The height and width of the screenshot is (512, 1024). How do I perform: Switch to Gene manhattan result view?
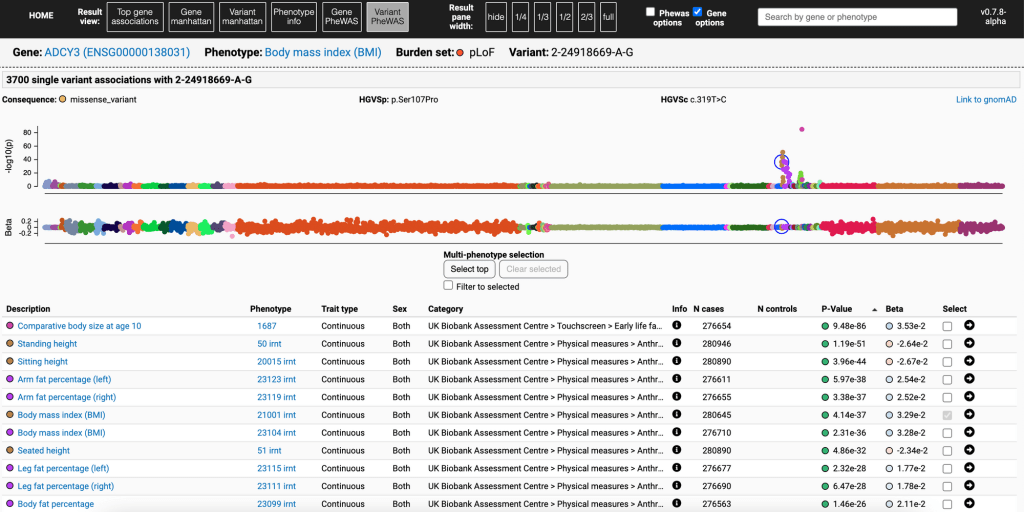pyautogui.click(x=190, y=17)
